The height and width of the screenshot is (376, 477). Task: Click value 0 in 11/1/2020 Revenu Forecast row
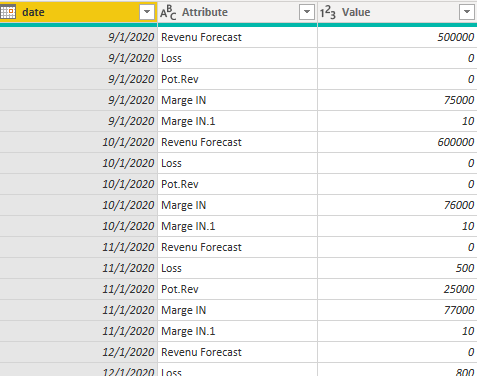click(471, 247)
